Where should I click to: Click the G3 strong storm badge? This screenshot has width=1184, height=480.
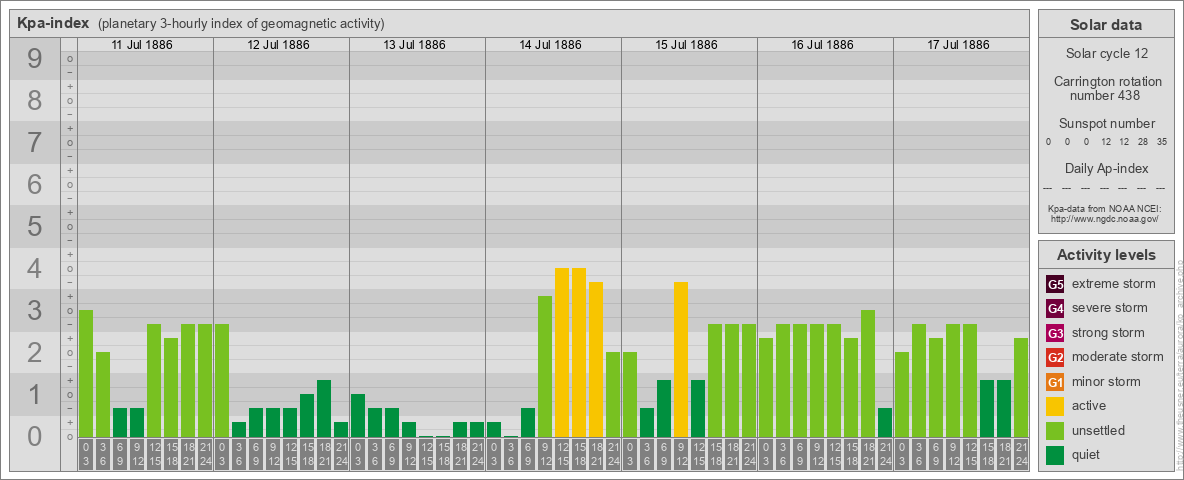coord(1055,333)
